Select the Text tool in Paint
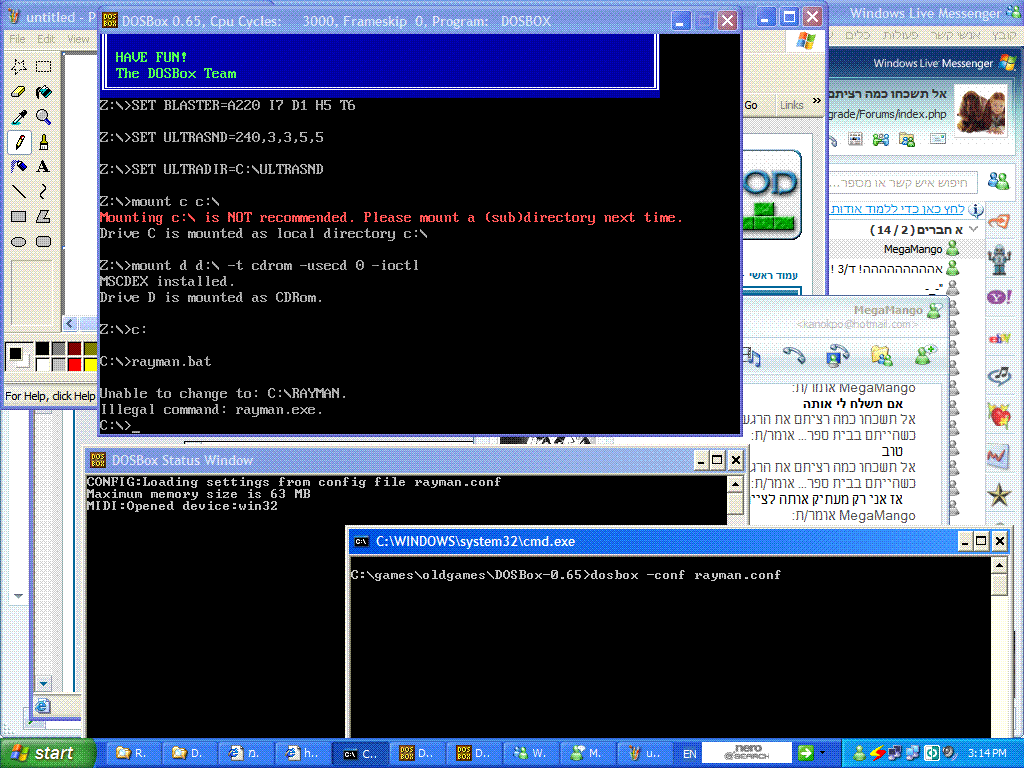The width and height of the screenshot is (1024, 768). coord(44,167)
